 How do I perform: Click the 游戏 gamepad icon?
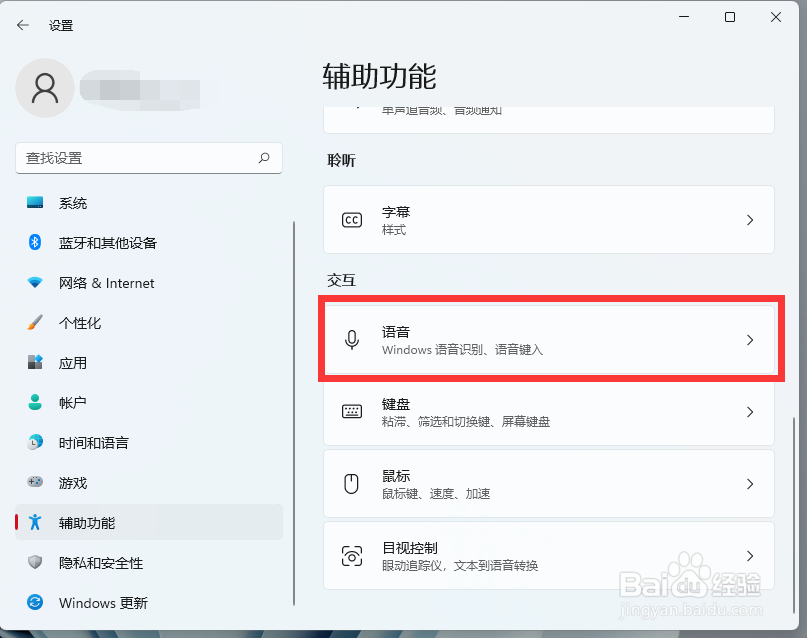pyautogui.click(x=35, y=482)
